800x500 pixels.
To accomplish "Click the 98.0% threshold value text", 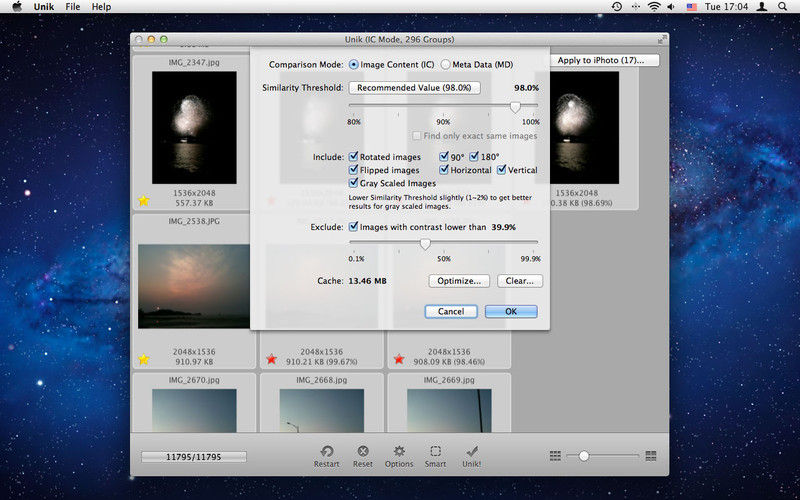I will click(527, 88).
